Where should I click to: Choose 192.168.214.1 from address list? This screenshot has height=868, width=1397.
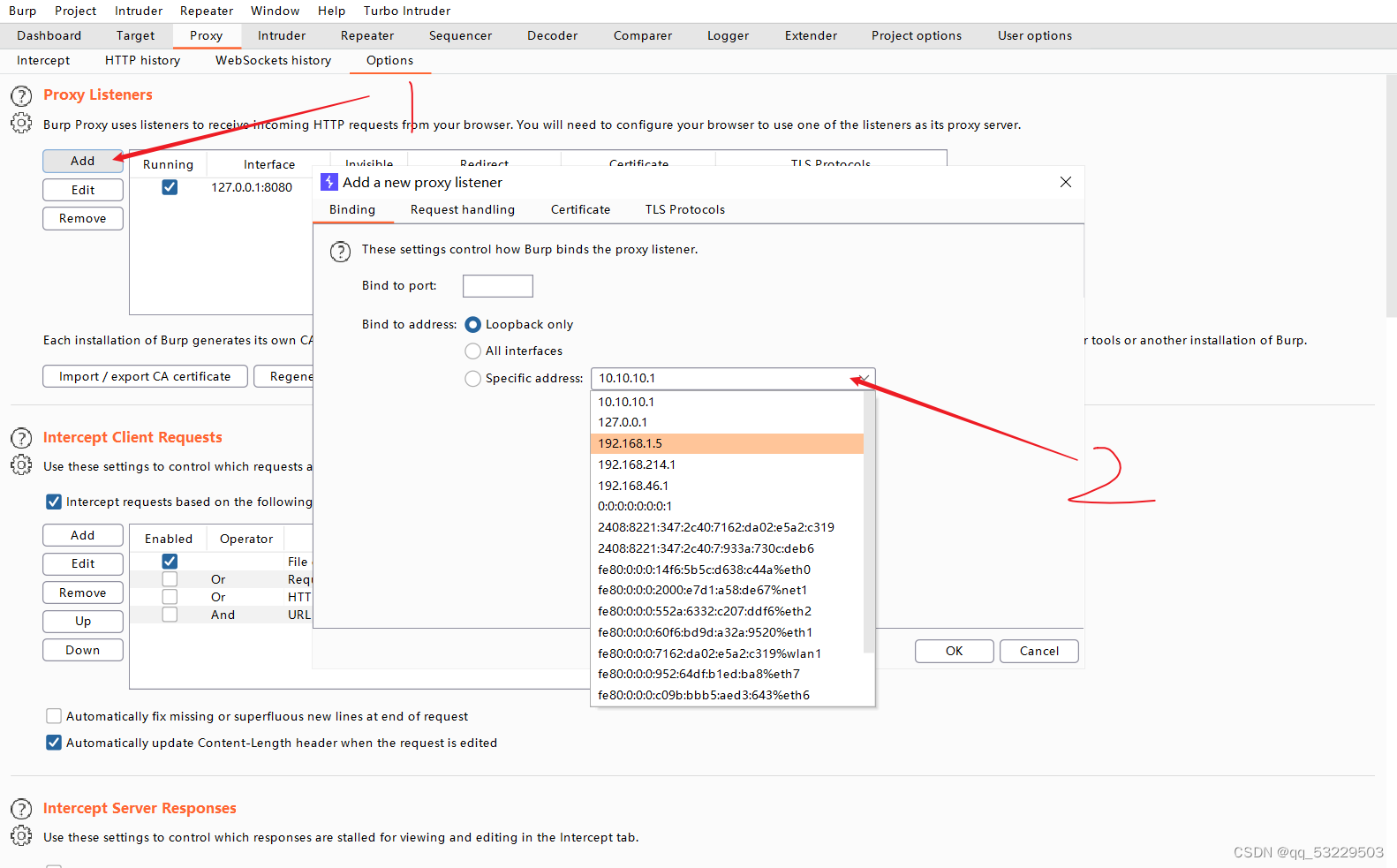(x=727, y=464)
